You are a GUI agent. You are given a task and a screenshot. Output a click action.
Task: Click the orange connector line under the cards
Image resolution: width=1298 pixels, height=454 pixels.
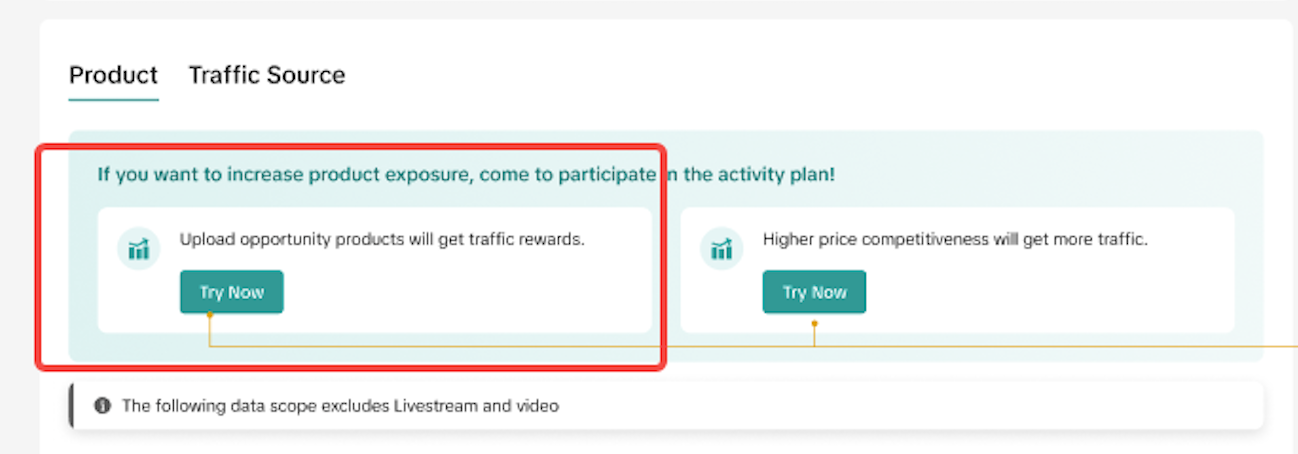pos(500,346)
